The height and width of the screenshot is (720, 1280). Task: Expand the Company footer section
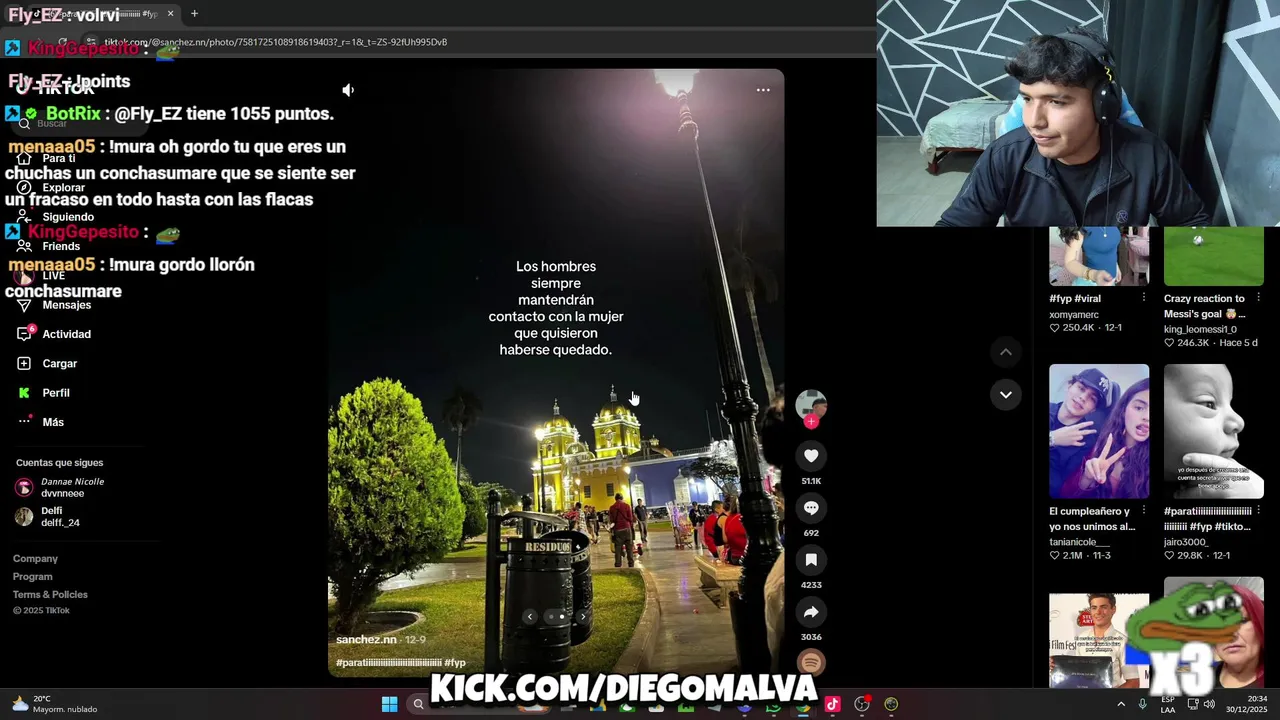point(35,559)
